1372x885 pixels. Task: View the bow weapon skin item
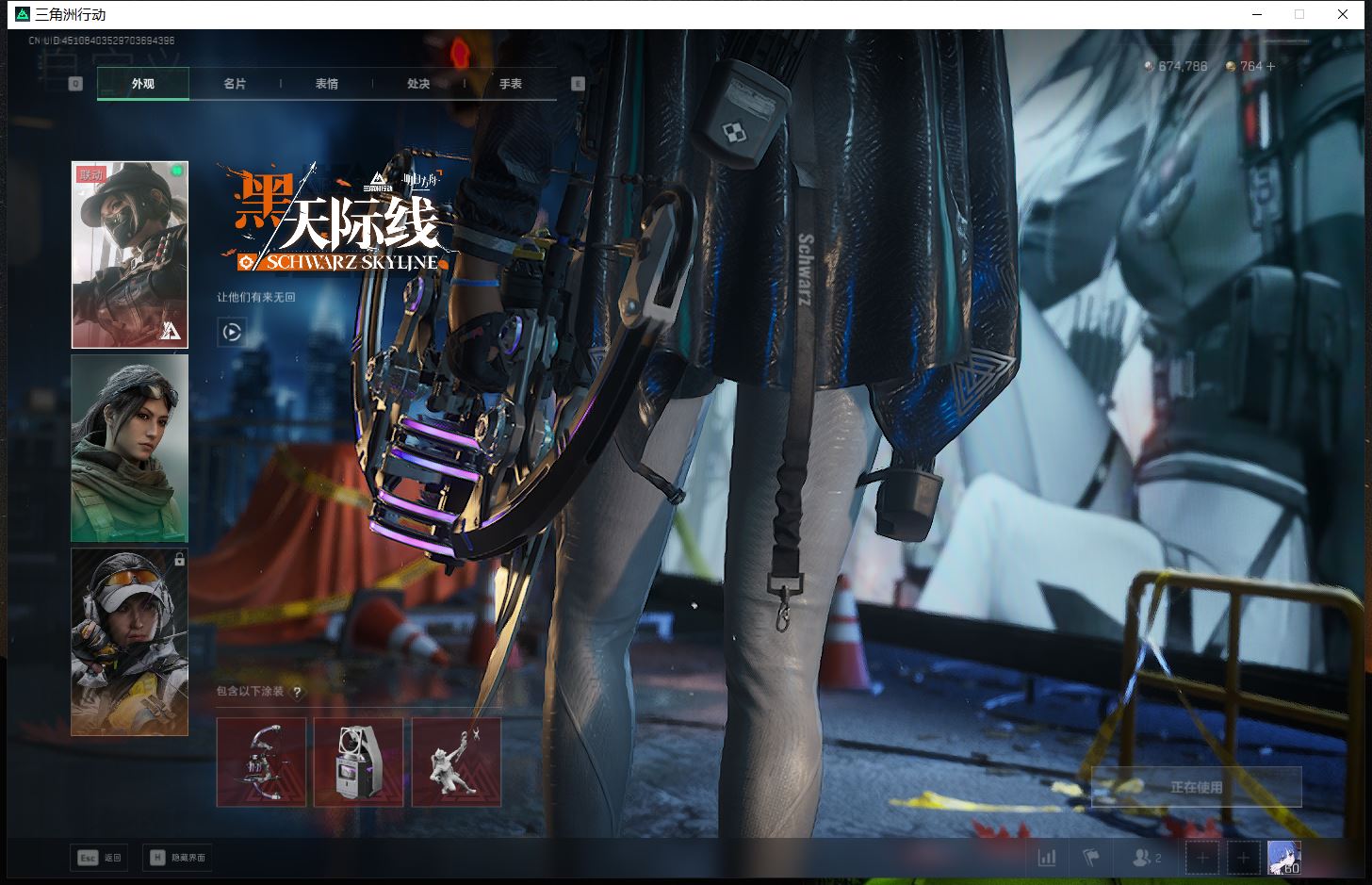coord(262,762)
